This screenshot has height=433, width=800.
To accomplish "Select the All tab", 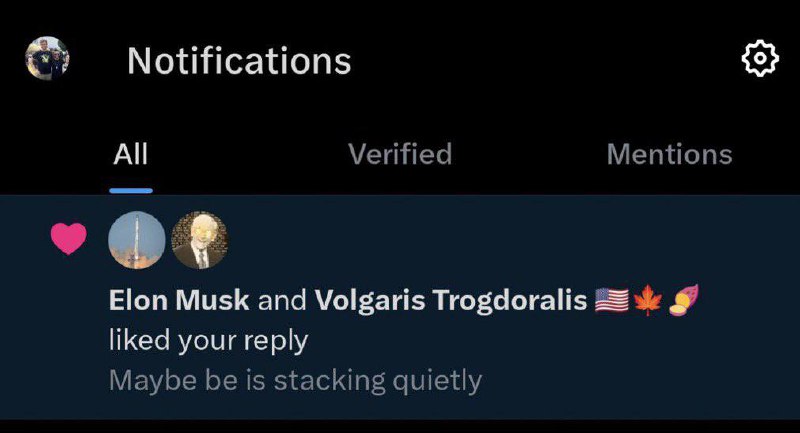I will click(x=131, y=155).
